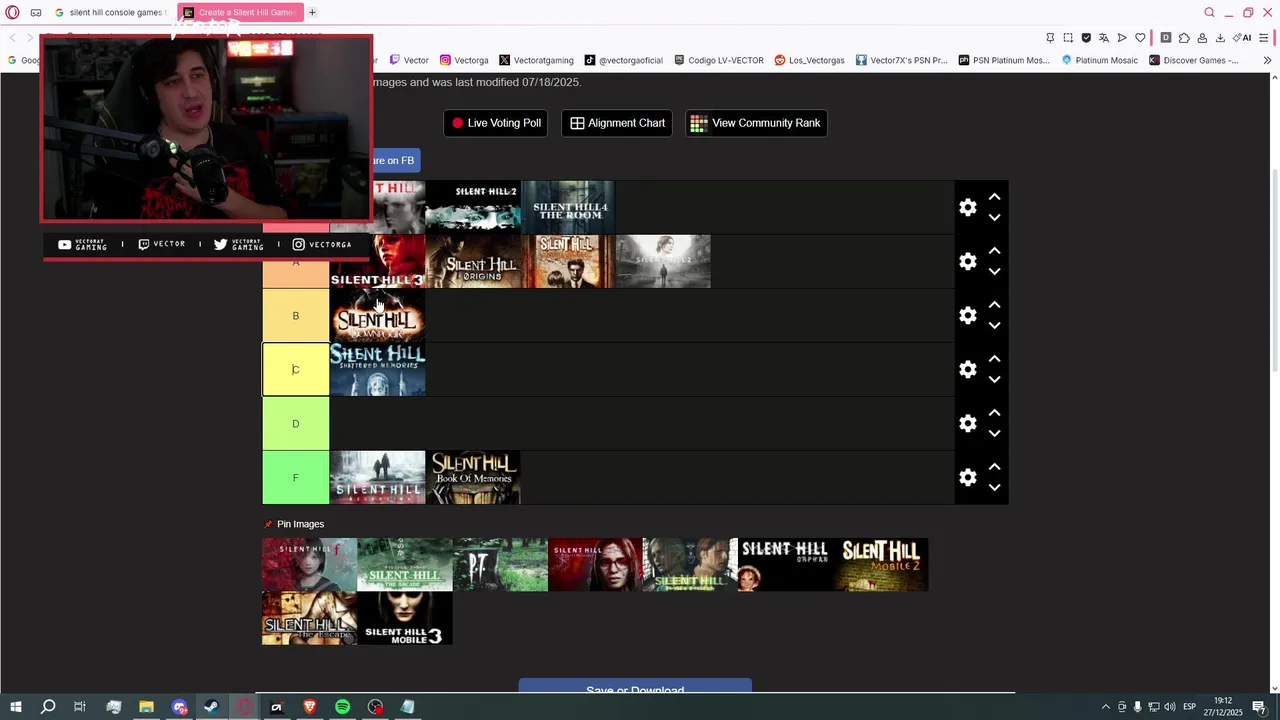Select the B tier color label

coord(295,316)
